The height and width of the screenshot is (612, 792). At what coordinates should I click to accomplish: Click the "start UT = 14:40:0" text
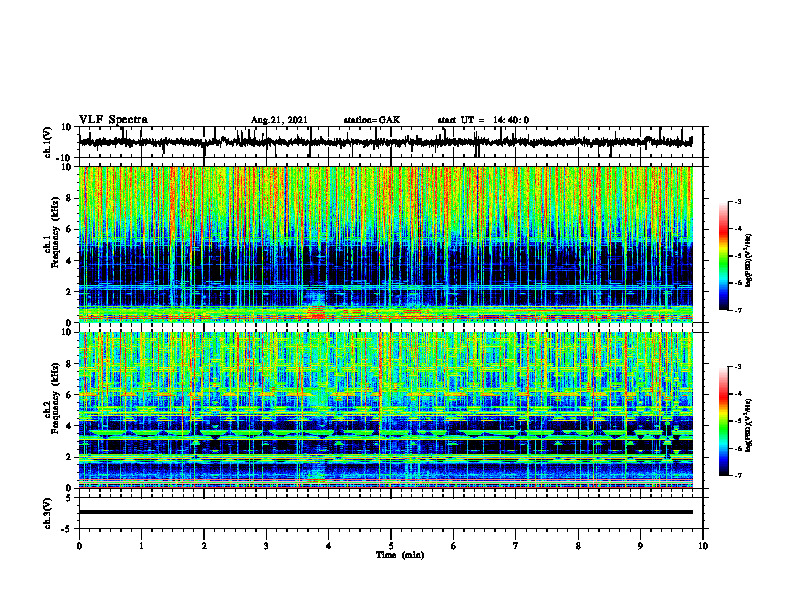click(483, 120)
